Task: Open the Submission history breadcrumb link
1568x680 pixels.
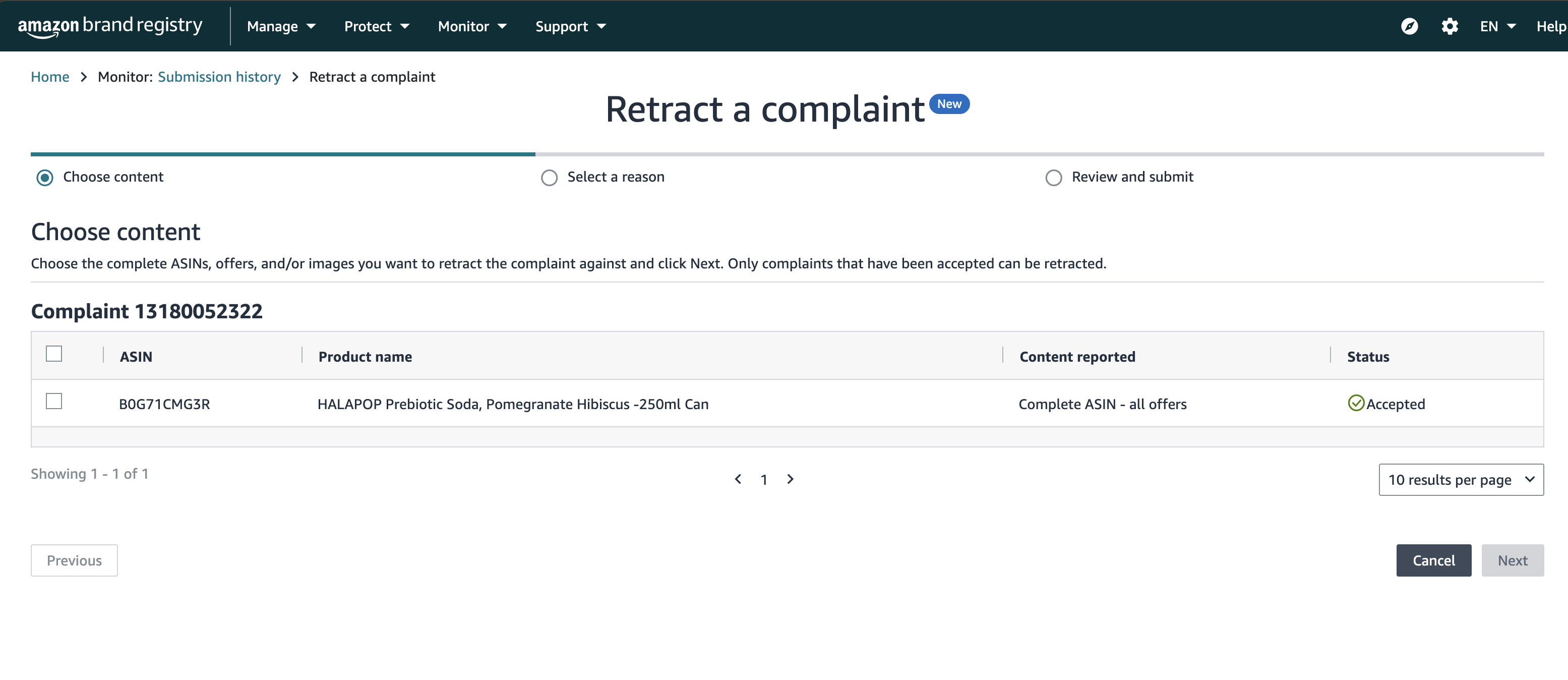Action: coord(219,77)
